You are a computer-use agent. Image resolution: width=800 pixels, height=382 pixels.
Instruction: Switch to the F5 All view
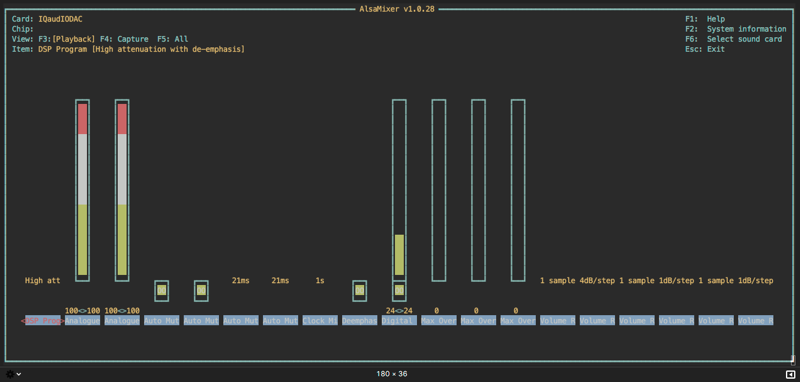click(x=173, y=39)
